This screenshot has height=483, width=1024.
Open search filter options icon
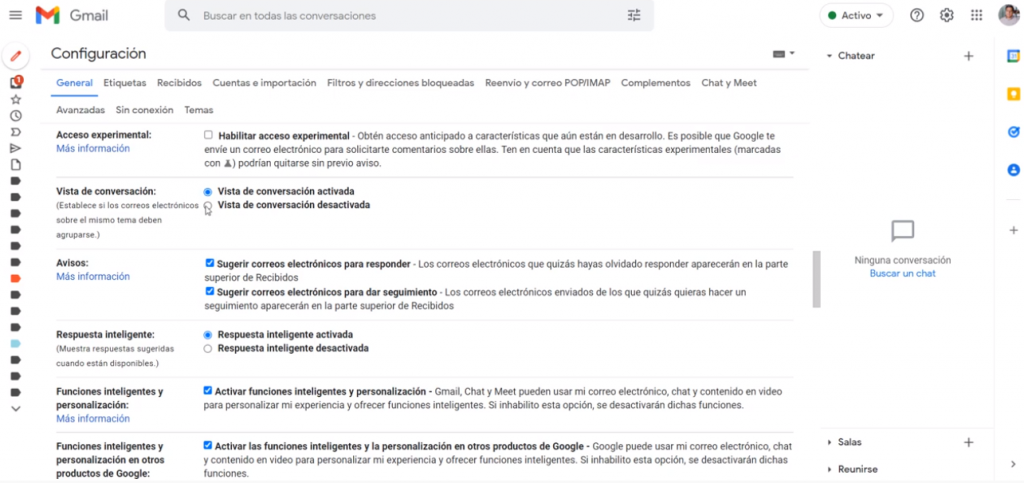634,16
